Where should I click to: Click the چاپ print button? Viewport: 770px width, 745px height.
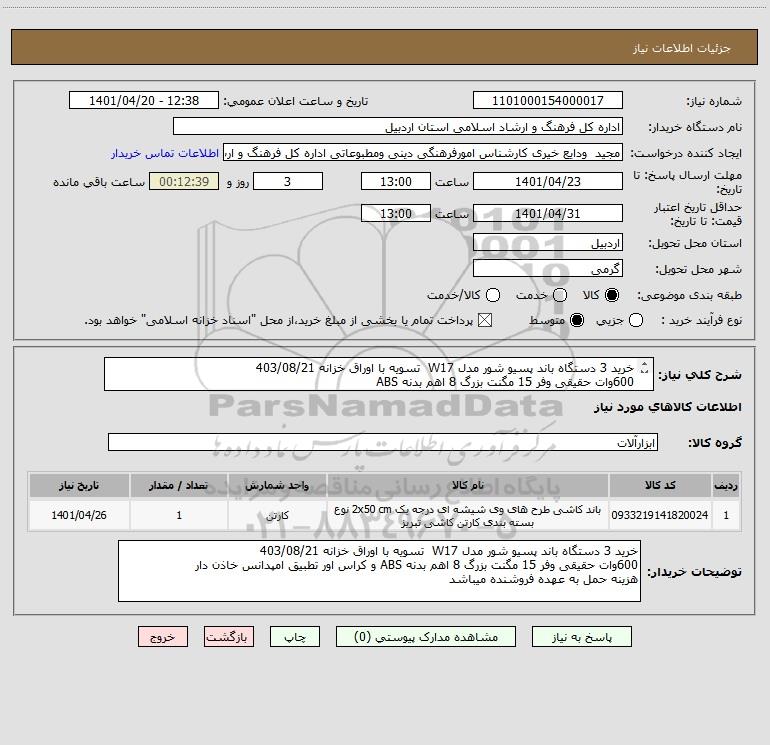[x=295, y=637]
